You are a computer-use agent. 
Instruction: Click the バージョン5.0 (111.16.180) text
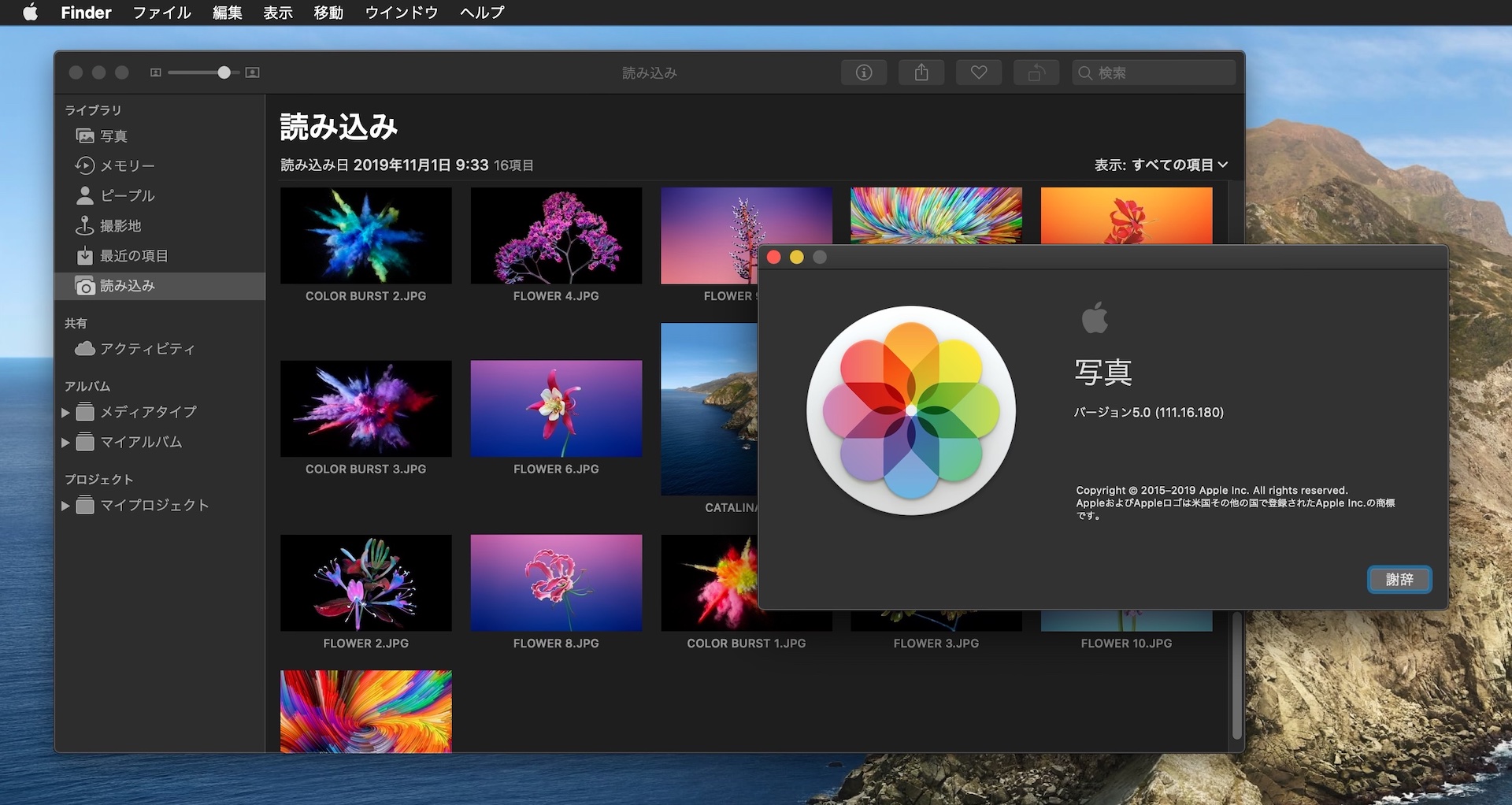[x=1149, y=412]
